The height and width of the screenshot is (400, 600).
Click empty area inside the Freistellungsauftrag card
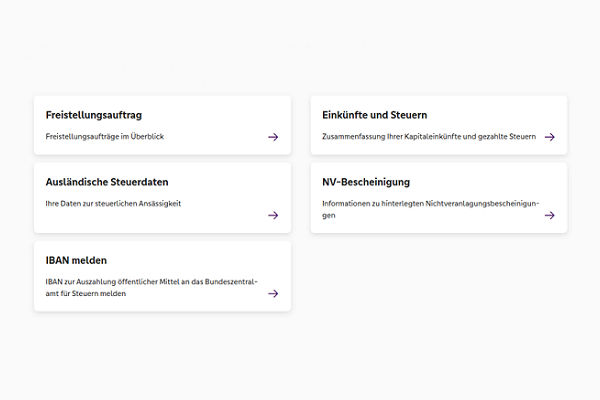pos(220,115)
